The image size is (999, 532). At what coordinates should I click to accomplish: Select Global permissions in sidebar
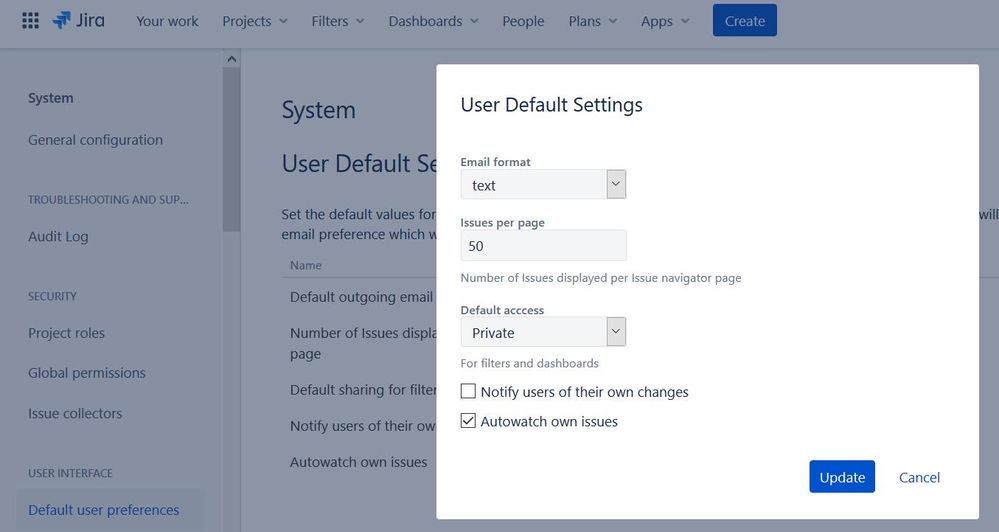point(87,373)
